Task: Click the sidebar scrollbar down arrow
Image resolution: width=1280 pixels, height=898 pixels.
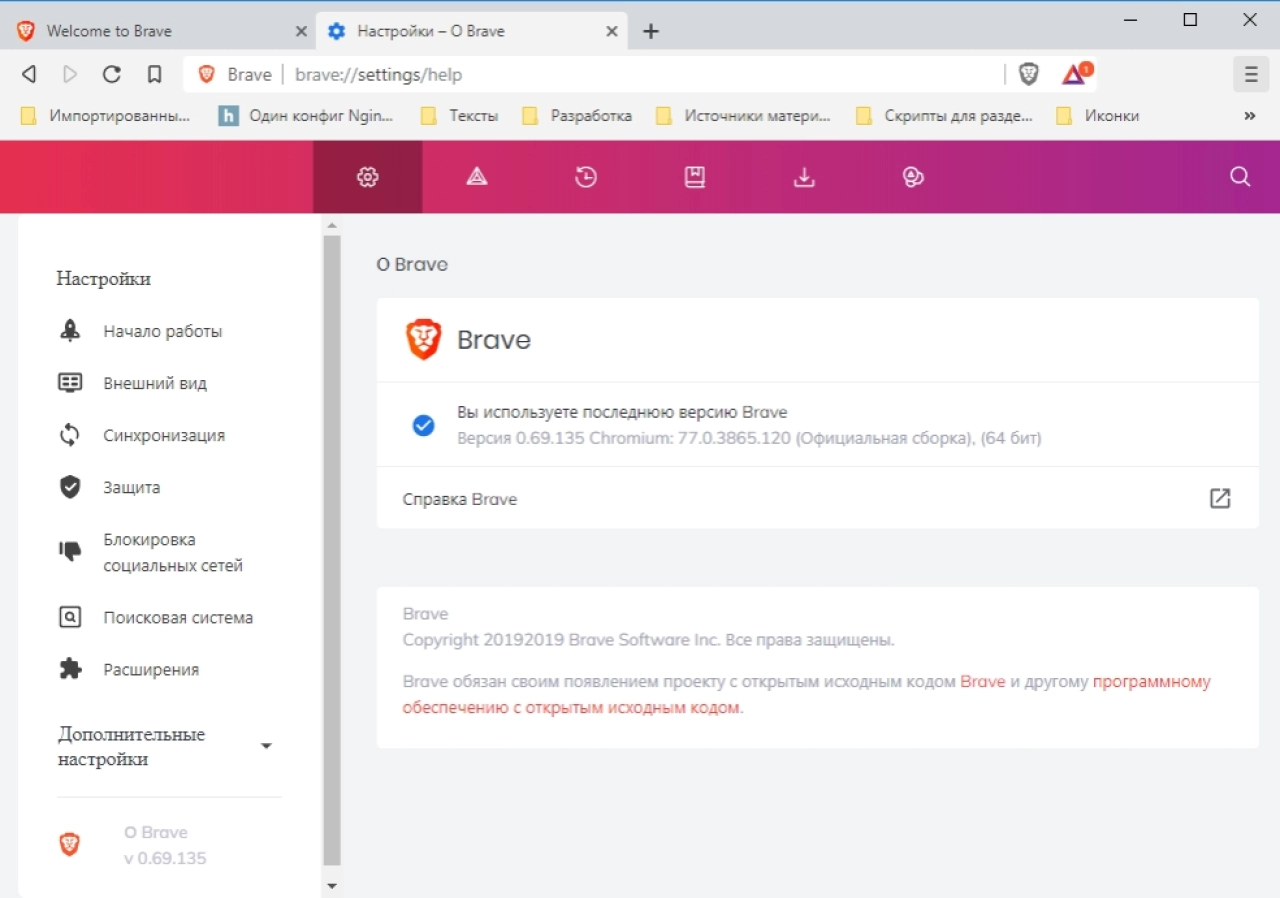Action: pyautogui.click(x=332, y=886)
